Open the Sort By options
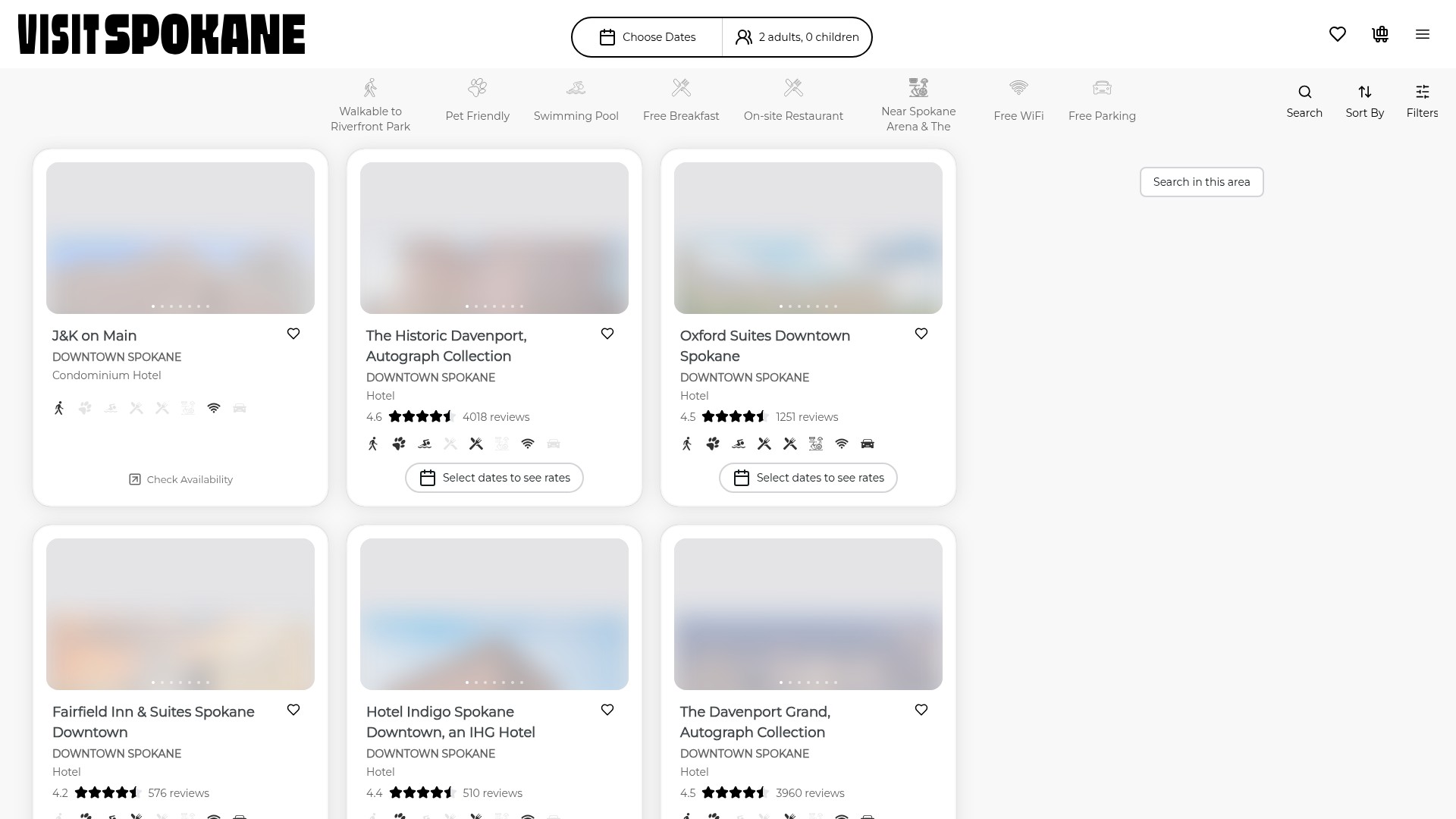This screenshot has width=1456, height=819. pos(1365,102)
